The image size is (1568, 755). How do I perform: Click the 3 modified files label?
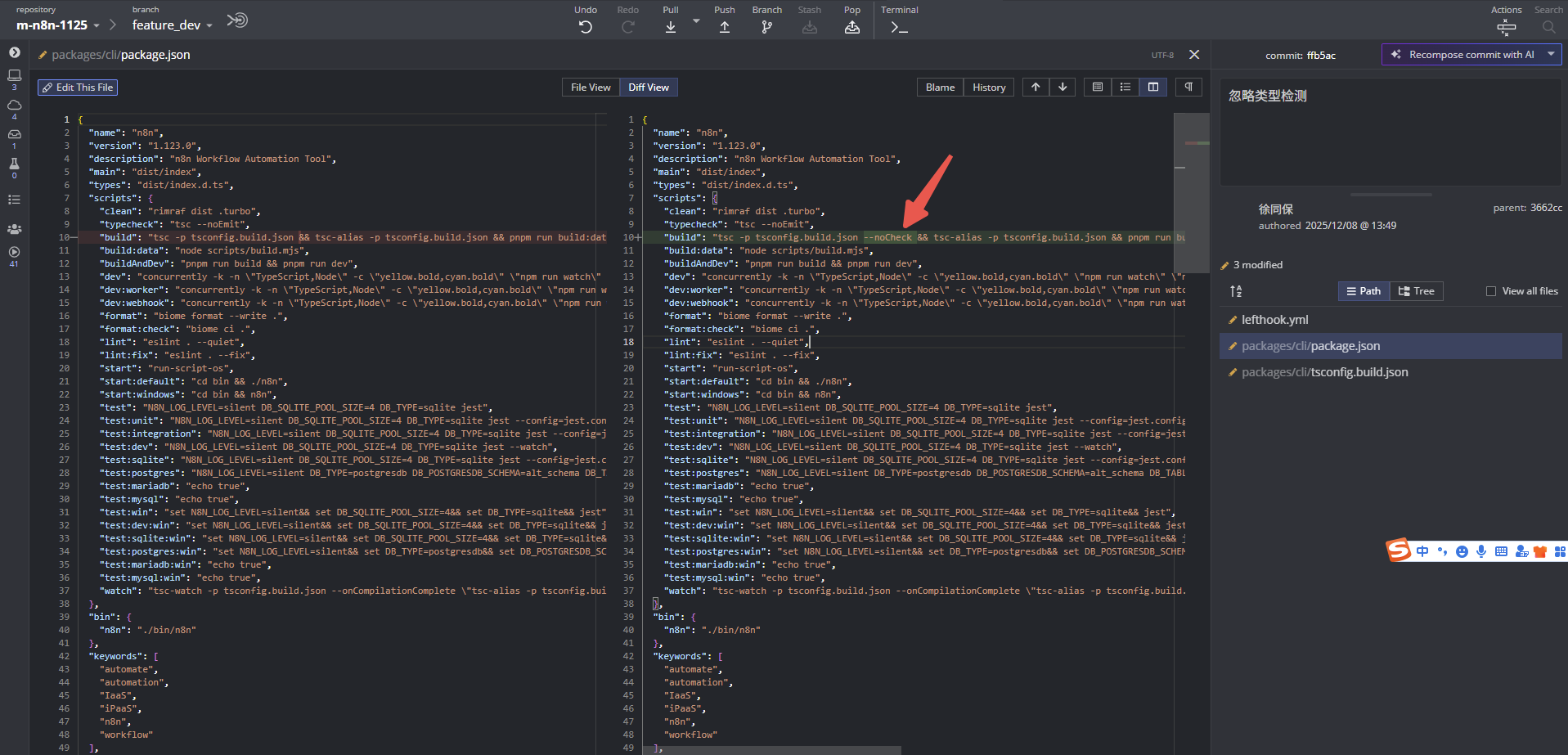point(1258,265)
